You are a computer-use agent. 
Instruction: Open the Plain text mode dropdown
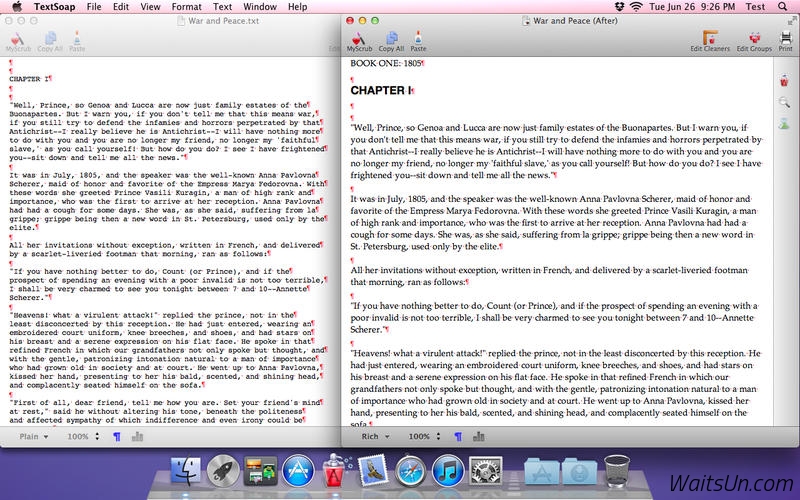point(34,436)
